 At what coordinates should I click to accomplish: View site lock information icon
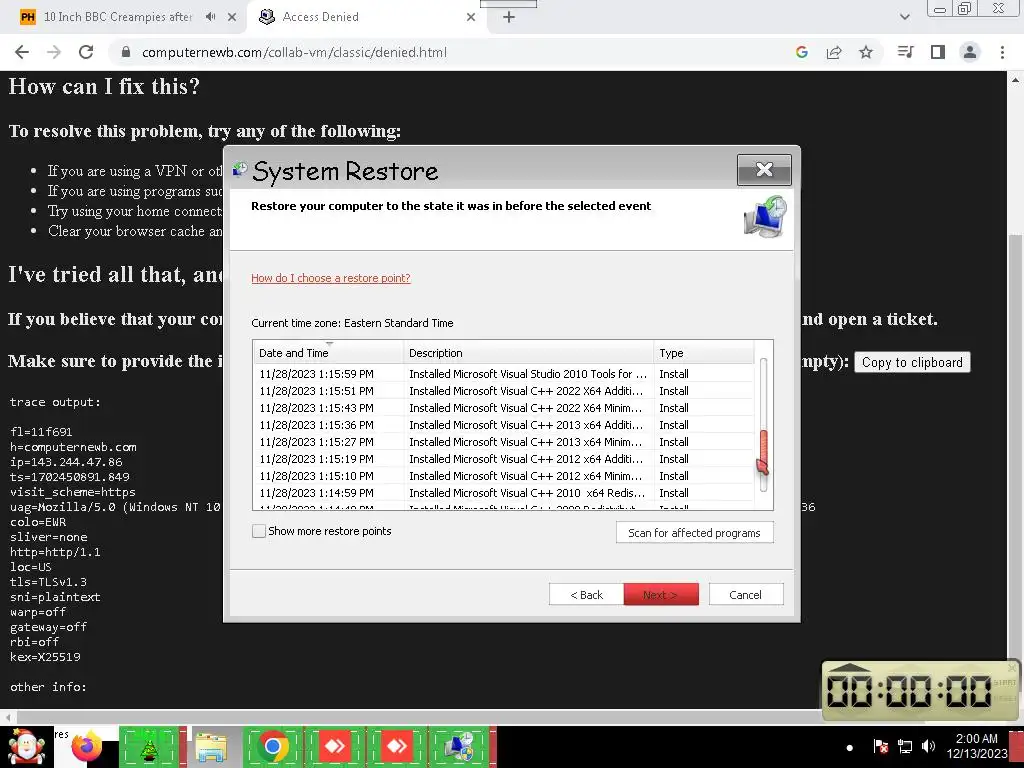[126, 52]
